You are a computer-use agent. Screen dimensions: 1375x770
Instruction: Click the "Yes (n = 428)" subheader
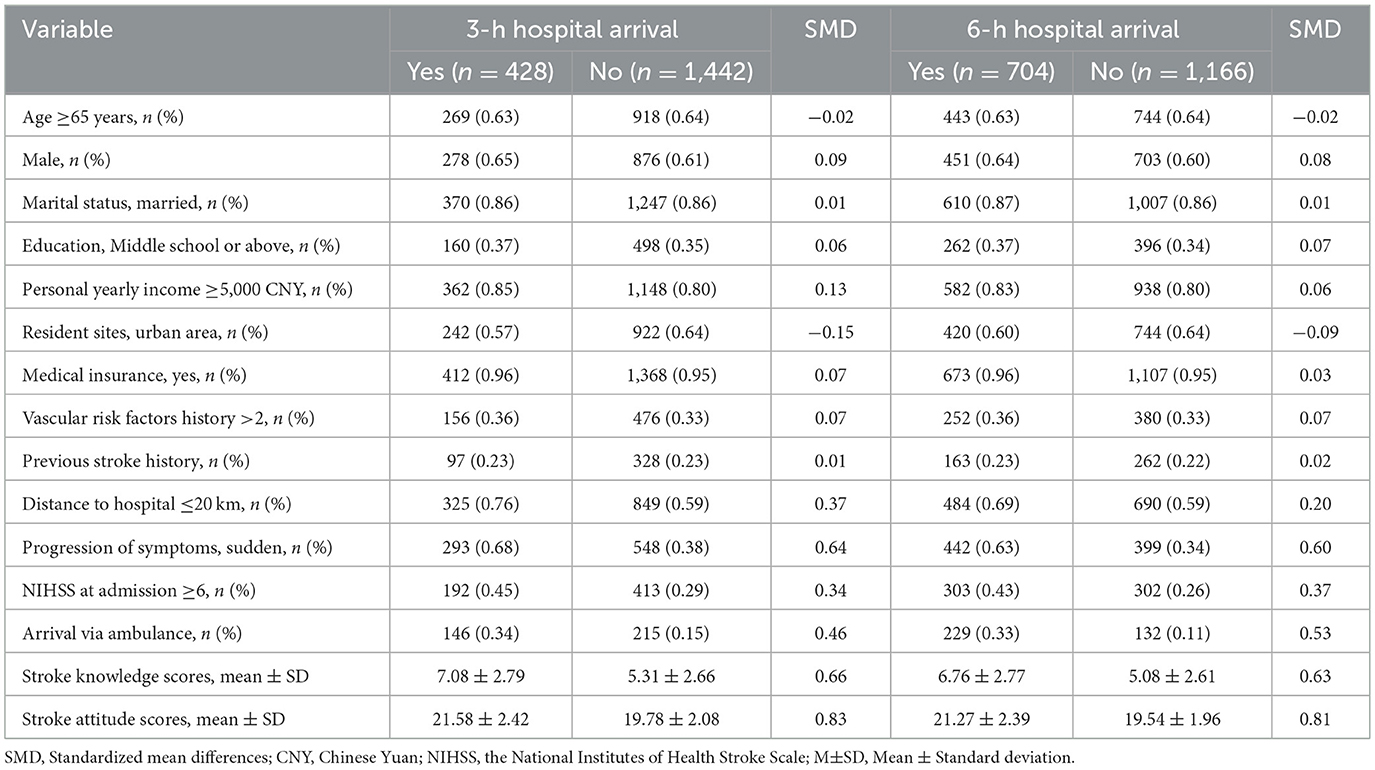479,71
